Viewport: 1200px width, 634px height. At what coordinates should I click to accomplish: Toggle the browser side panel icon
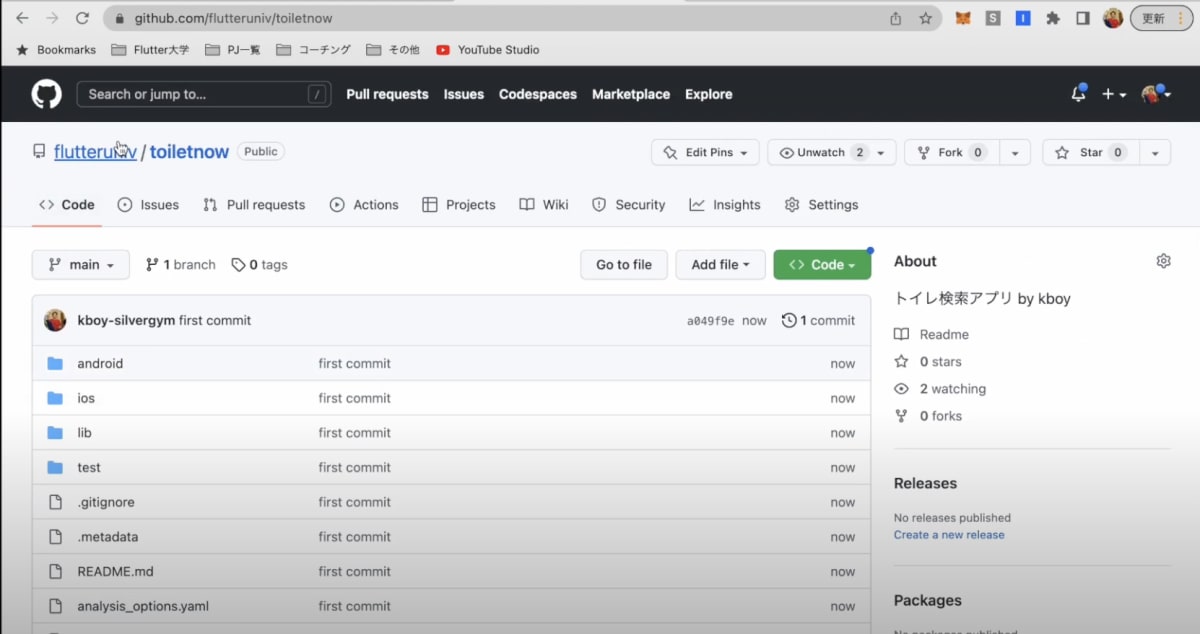click(1082, 18)
